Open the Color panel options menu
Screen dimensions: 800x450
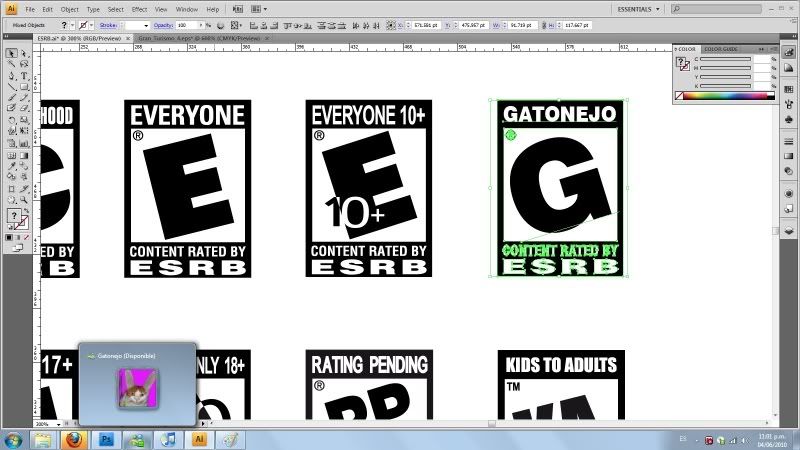(x=774, y=49)
